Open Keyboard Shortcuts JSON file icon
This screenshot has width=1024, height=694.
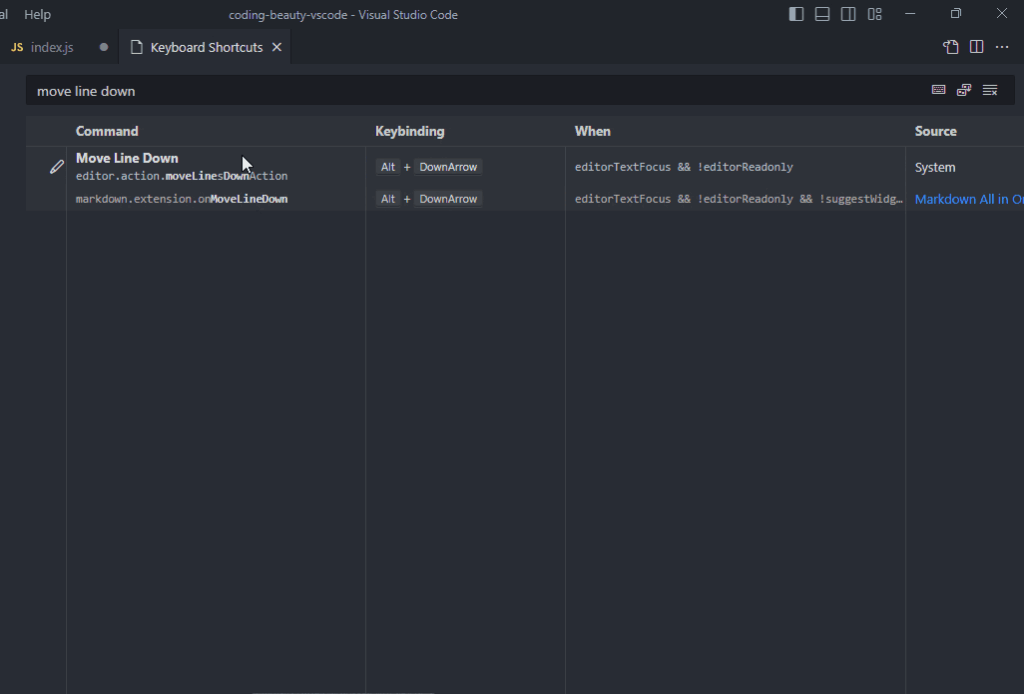pyautogui.click(x=951, y=47)
